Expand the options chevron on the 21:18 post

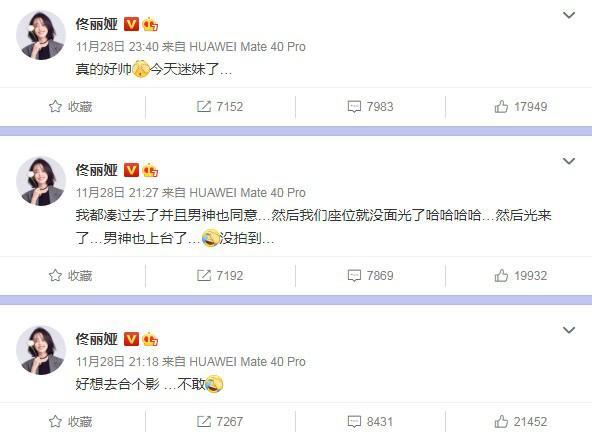pos(569,330)
